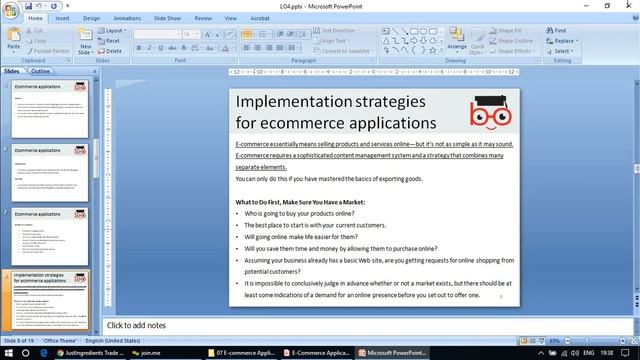This screenshot has height=360, width=640.
Task: Center the paragraph text
Action: click(258, 48)
